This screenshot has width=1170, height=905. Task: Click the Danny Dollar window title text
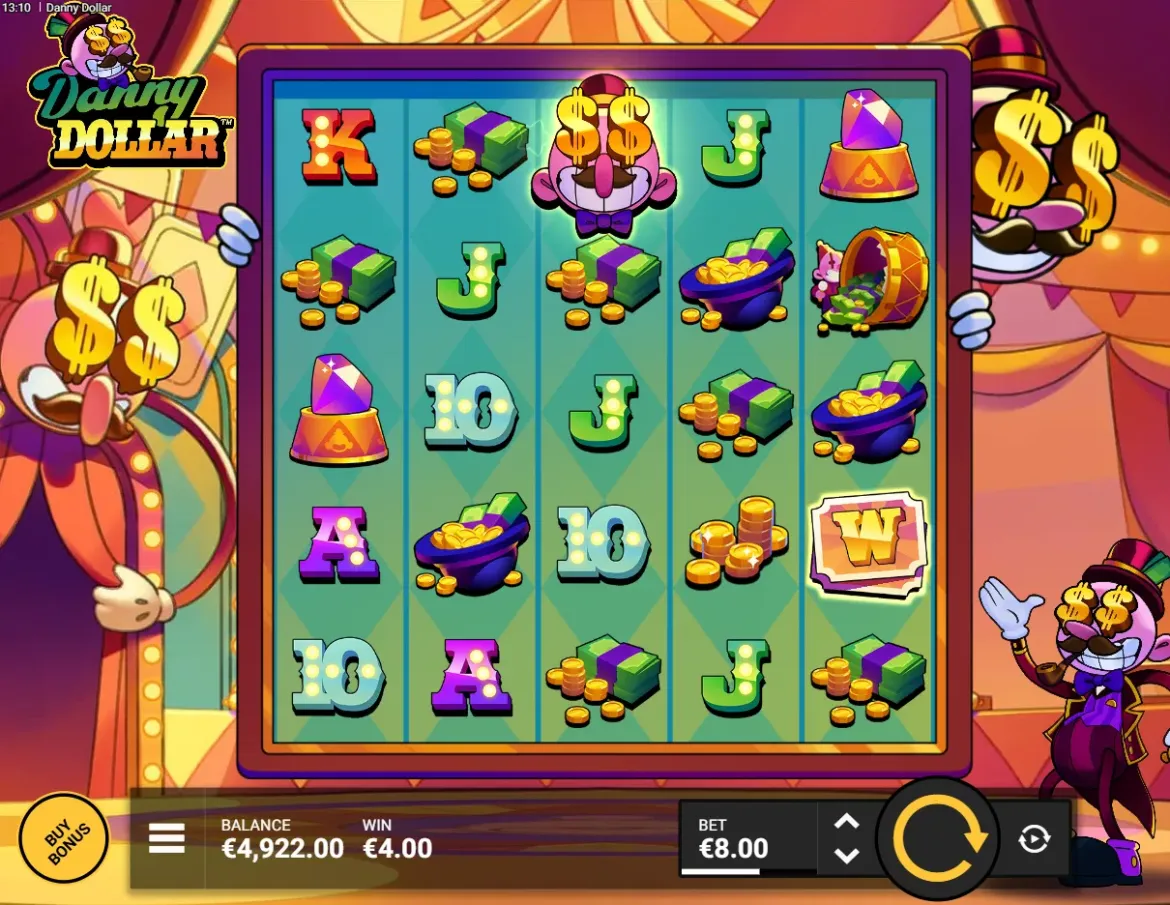click(78, 7)
